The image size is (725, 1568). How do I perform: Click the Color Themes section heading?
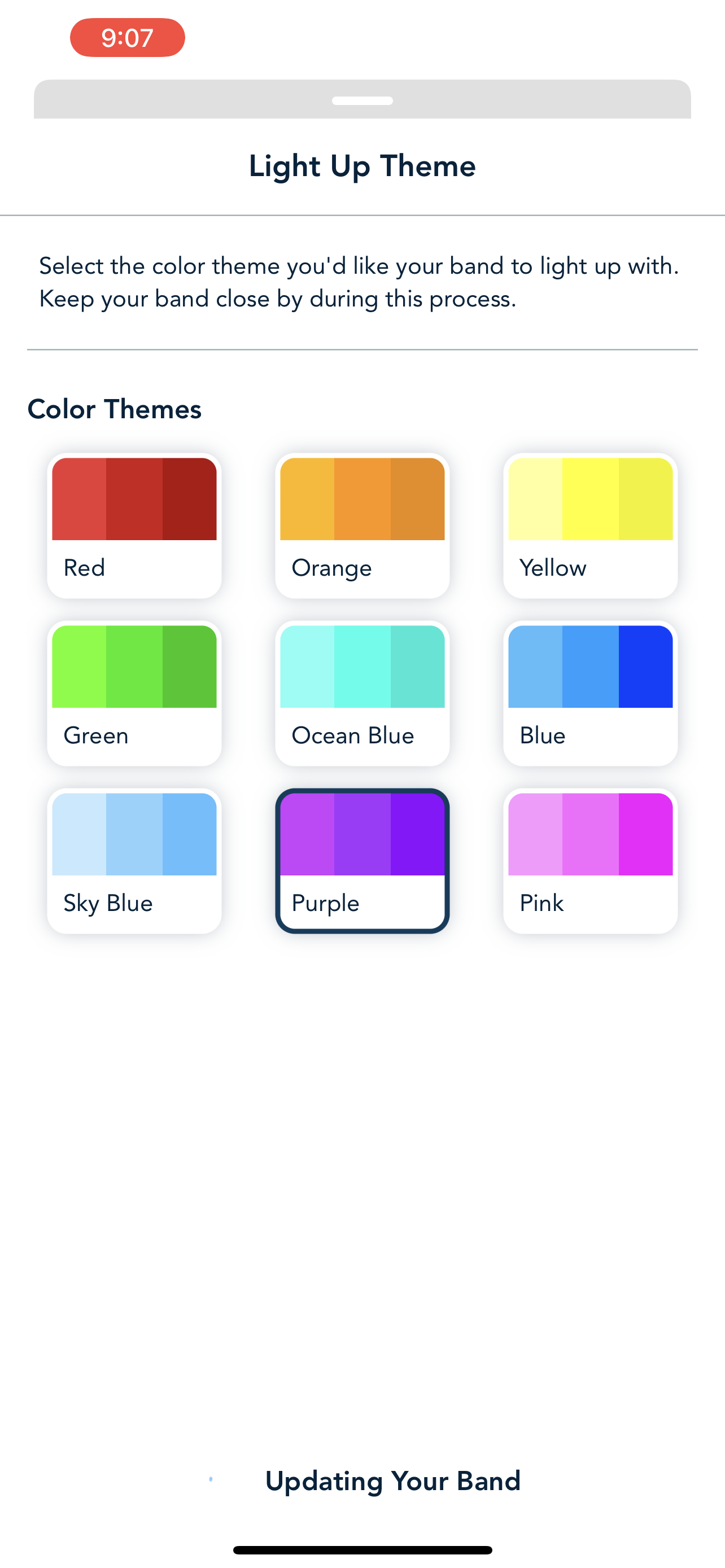(115, 409)
